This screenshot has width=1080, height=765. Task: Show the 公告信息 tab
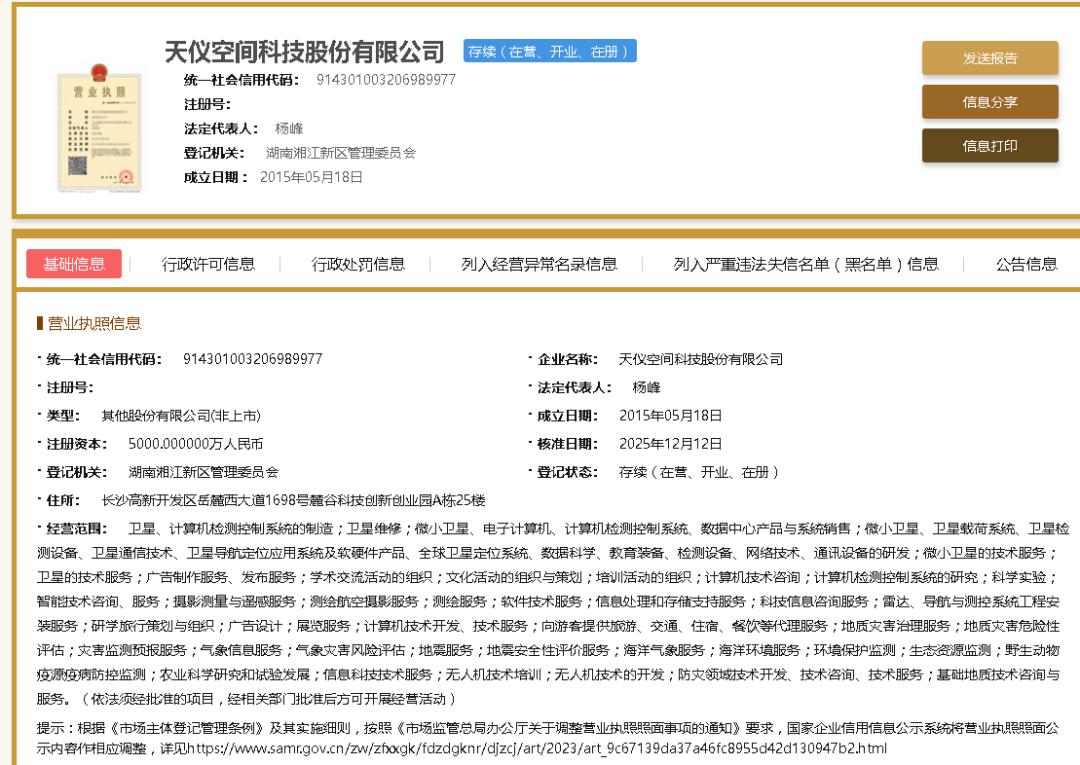tap(1026, 264)
